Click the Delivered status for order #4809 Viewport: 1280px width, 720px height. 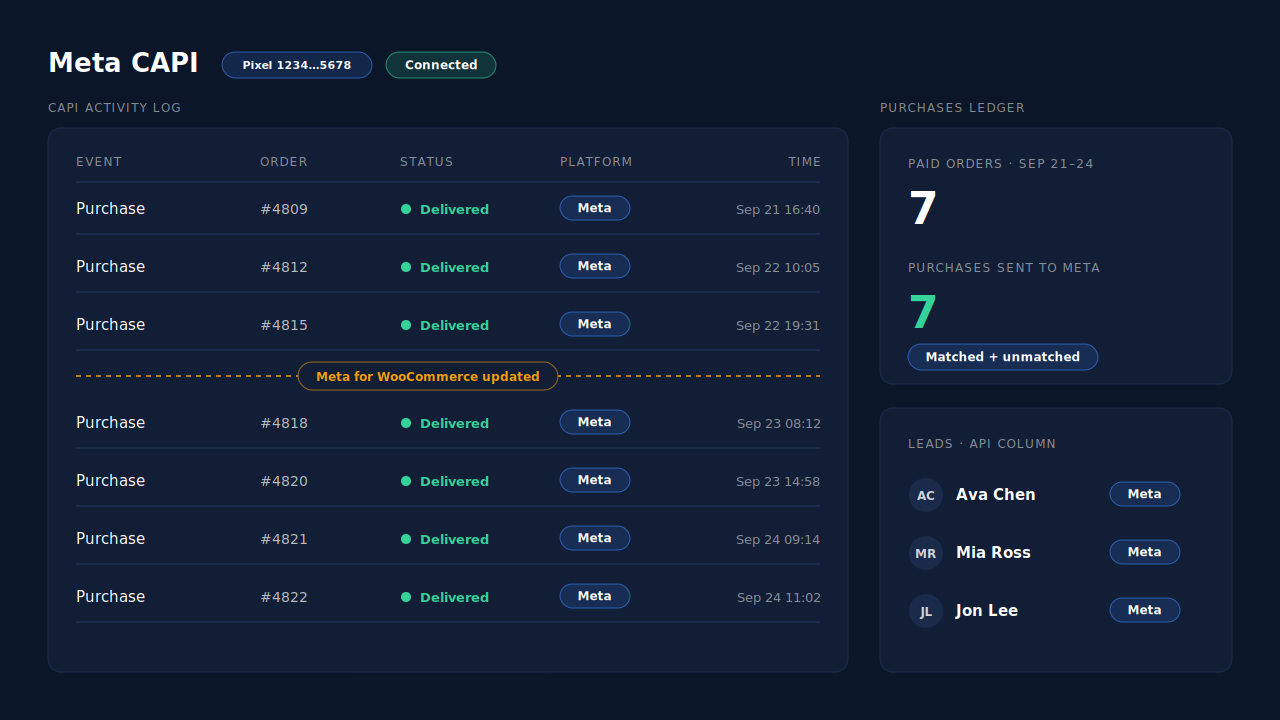tap(445, 209)
